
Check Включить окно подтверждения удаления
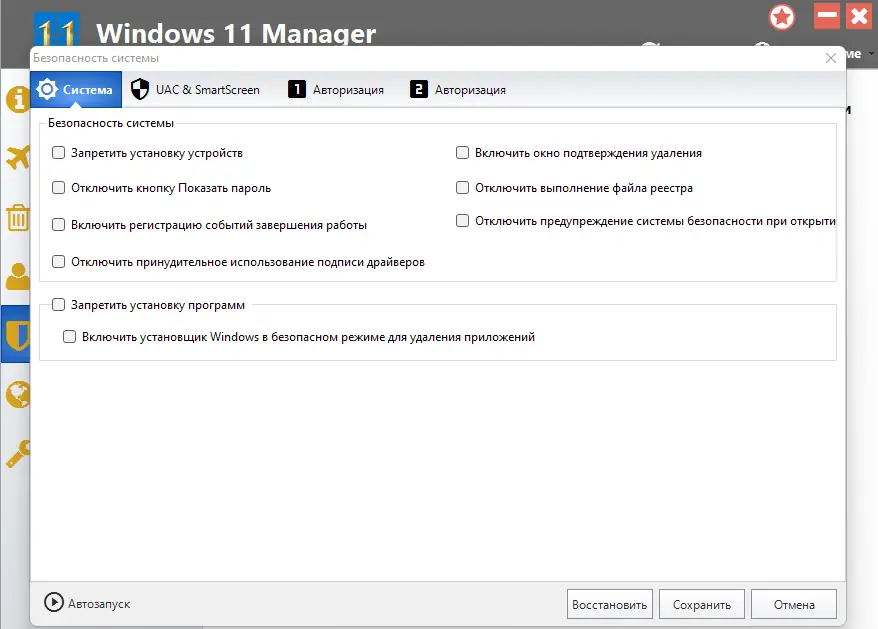463,153
